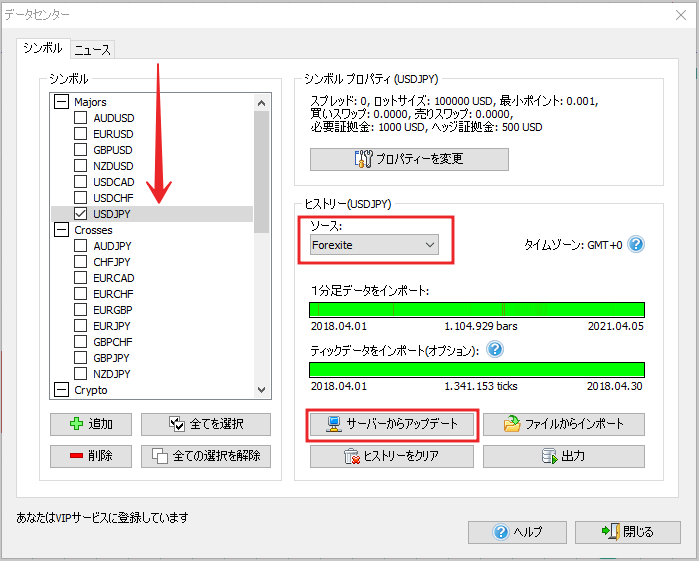Click the timezone help question mark icon

(636, 244)
